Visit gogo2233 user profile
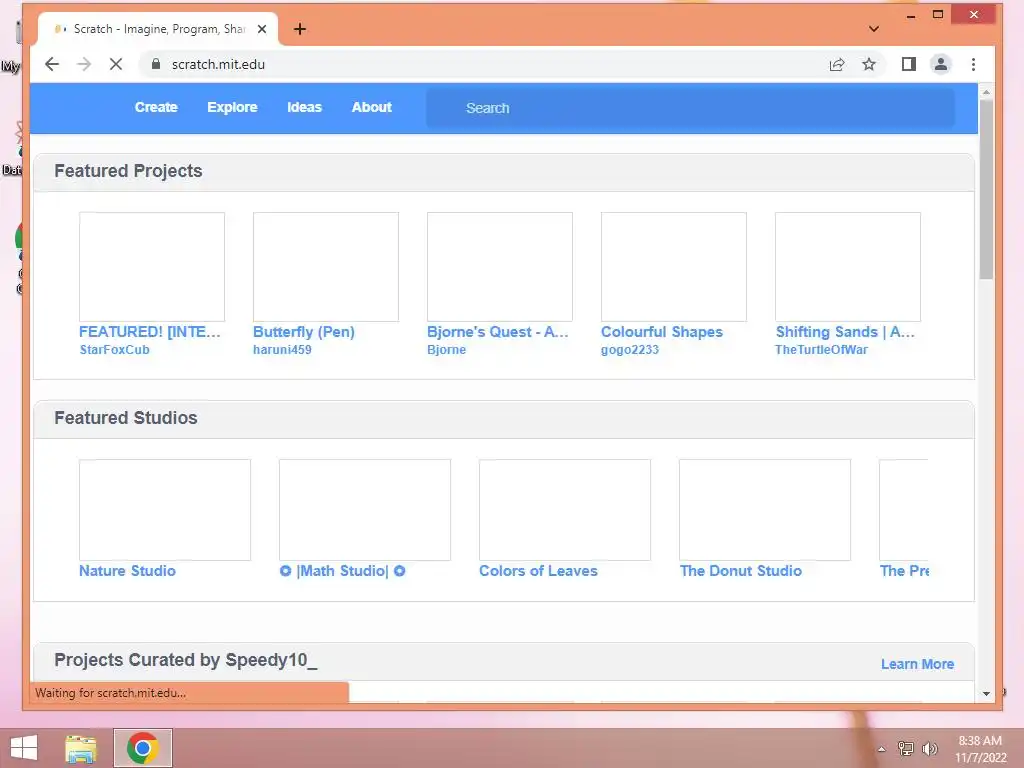Image resolution: width=1024 pixels, height=768 pixels. click(x=630, y=349)
